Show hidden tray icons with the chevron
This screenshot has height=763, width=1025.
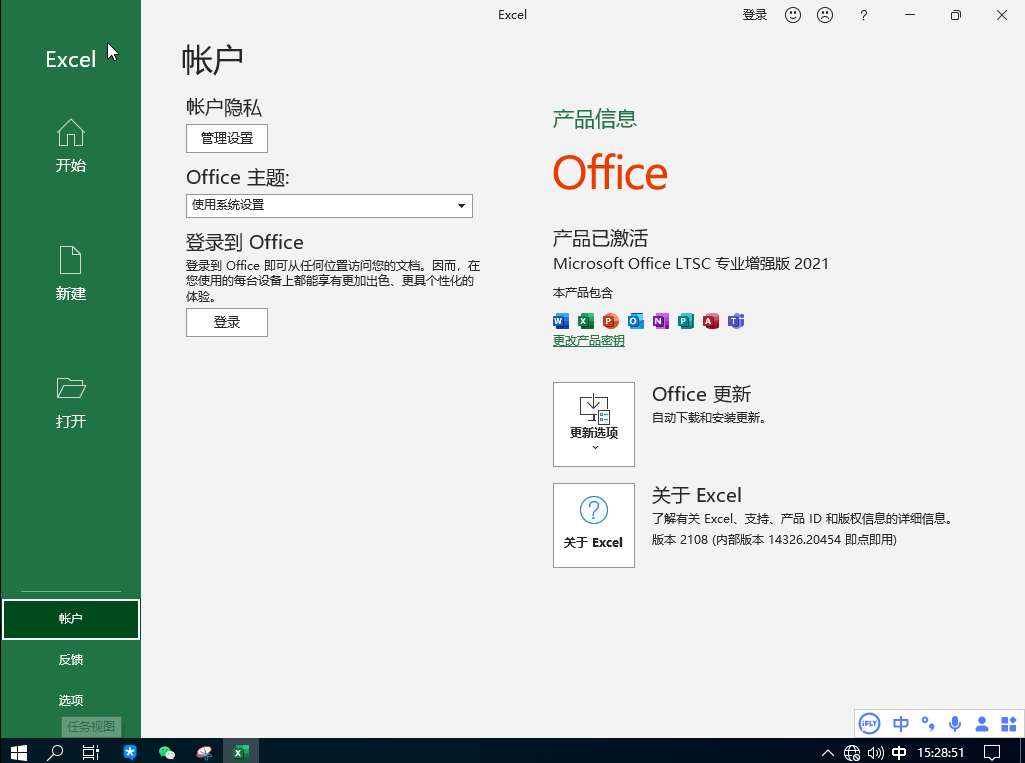pyautogui.click(x=828, y=753)
